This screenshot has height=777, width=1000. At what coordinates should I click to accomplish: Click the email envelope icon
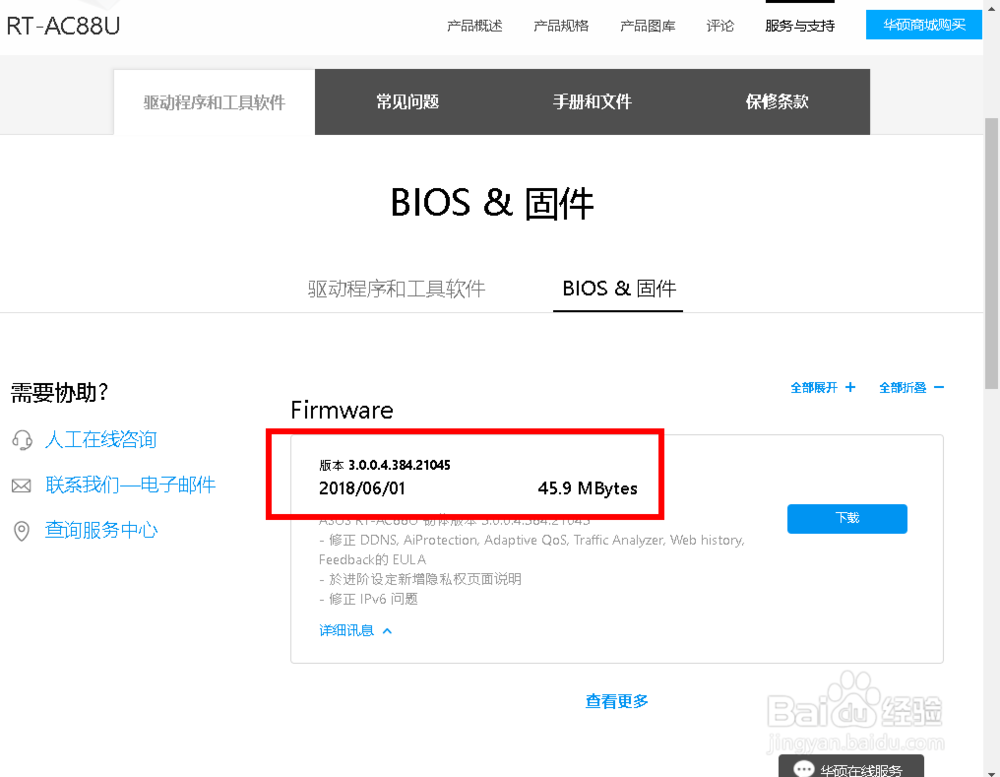click(x=22, y=486)
